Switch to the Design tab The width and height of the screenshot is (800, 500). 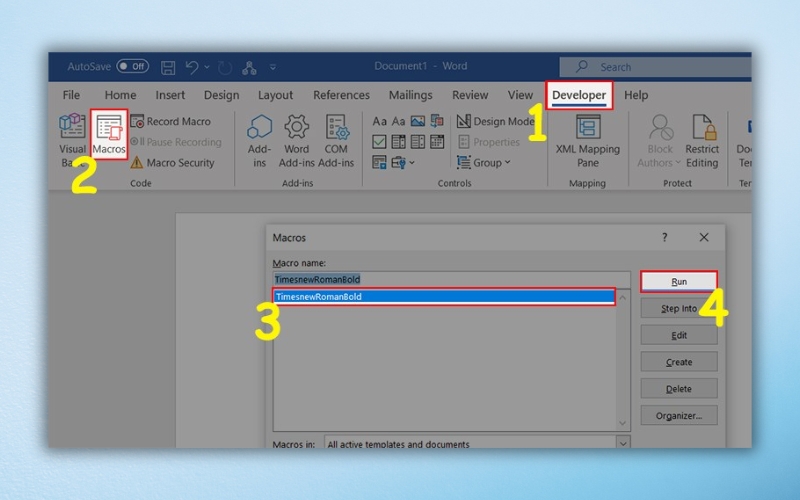pos(221,95)
